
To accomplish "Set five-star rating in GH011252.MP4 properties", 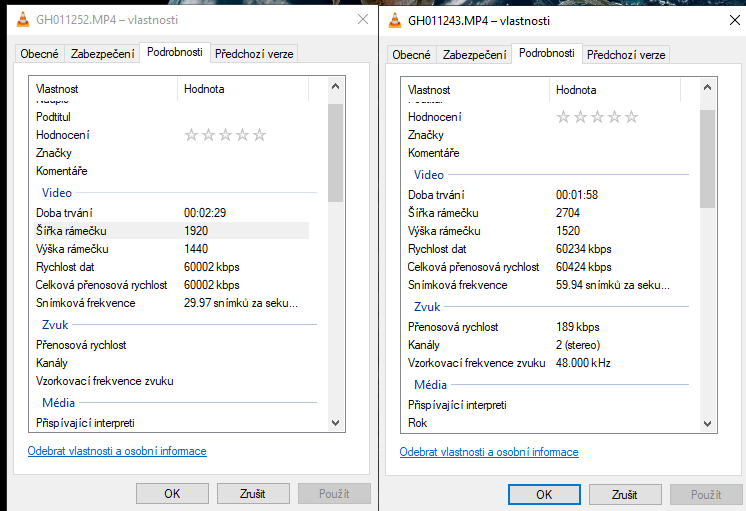I will tap(260, 135).
